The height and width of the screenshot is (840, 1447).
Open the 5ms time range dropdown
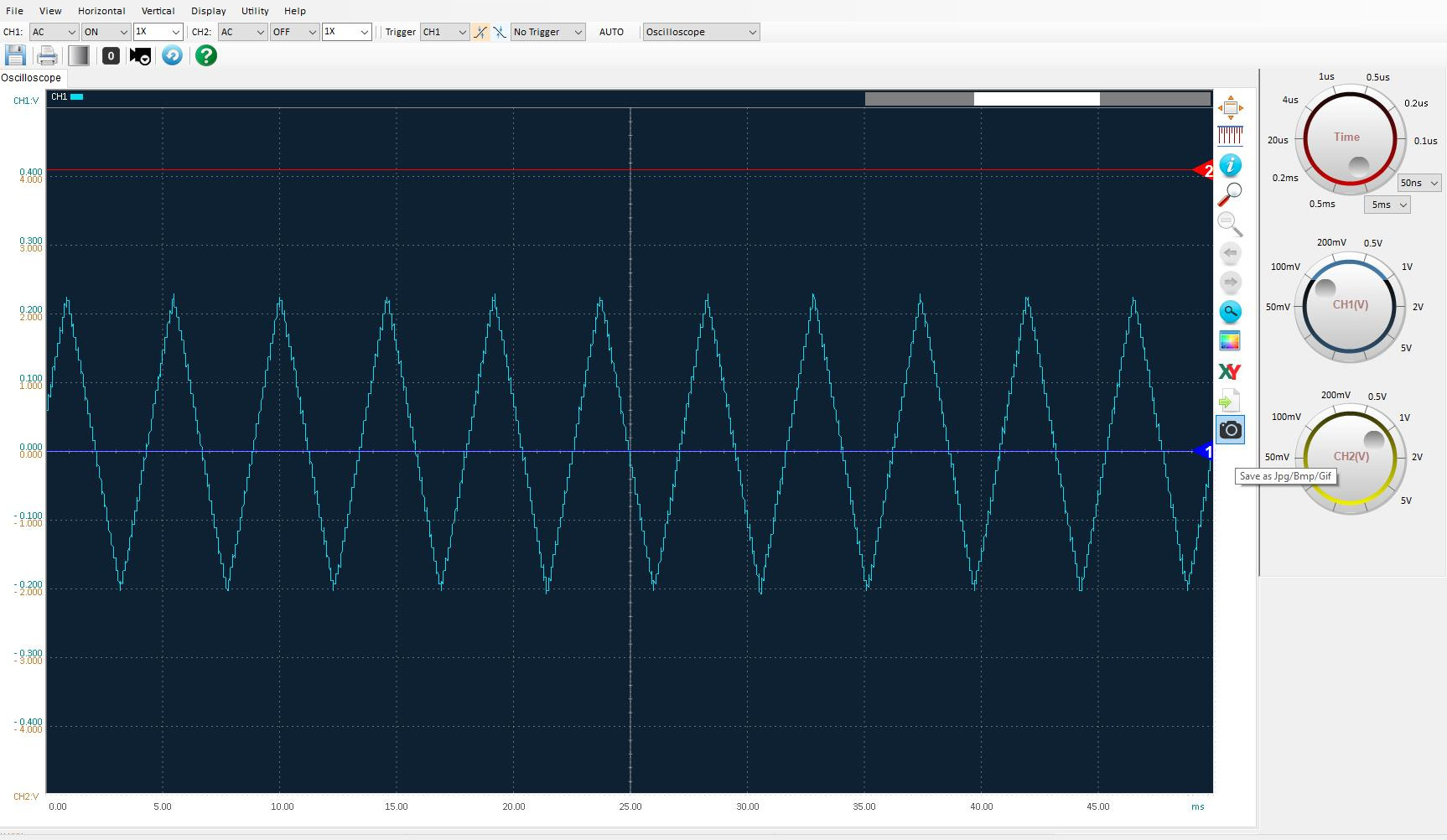tap(1387, 205)
